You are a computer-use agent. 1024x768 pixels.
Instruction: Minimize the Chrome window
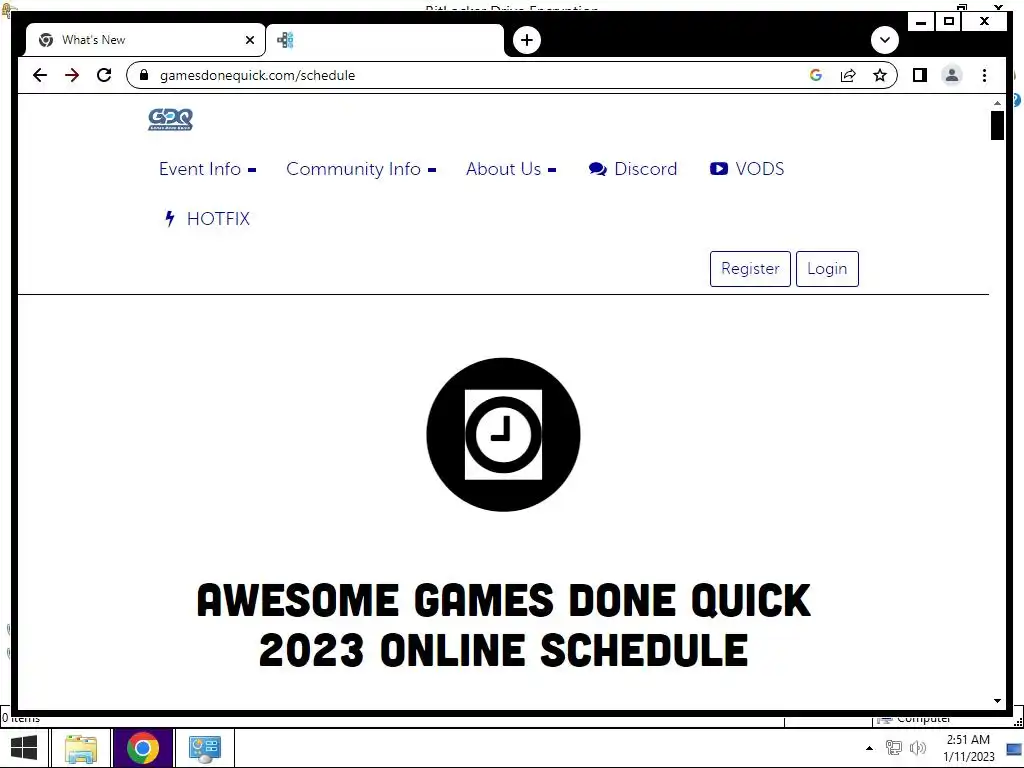point(921,22)
